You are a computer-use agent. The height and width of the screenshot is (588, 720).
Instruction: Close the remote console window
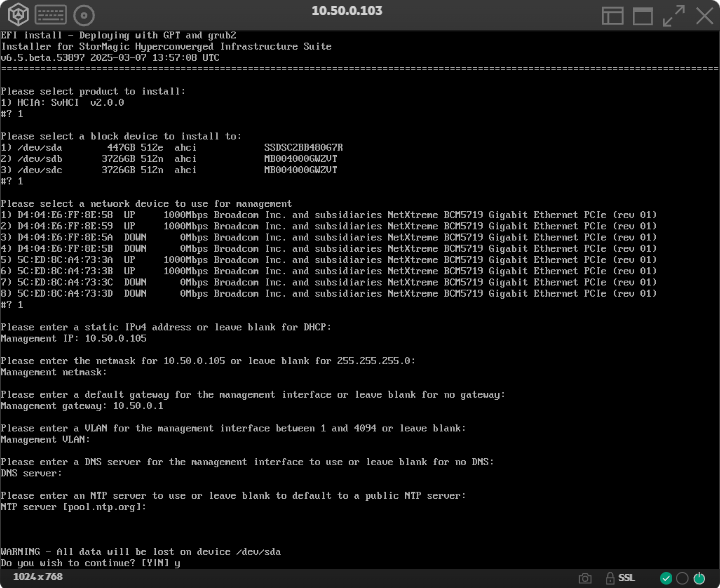click(704, 16)
